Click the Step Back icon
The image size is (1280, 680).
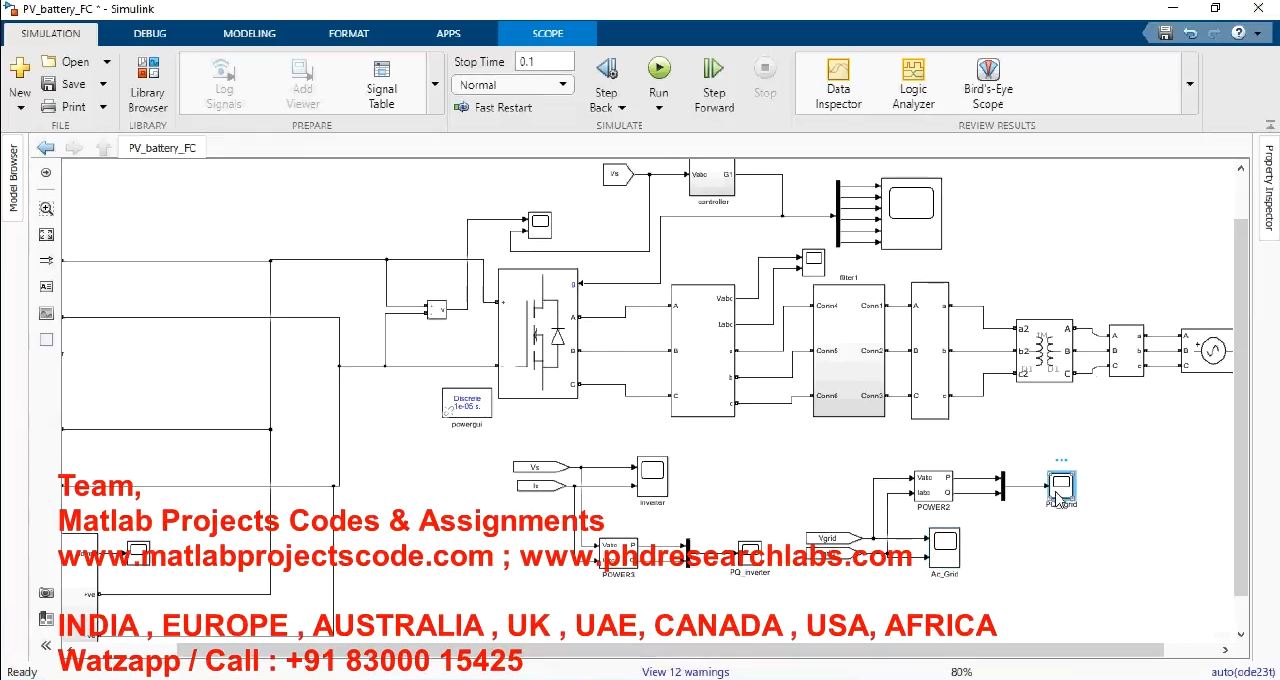606,69
